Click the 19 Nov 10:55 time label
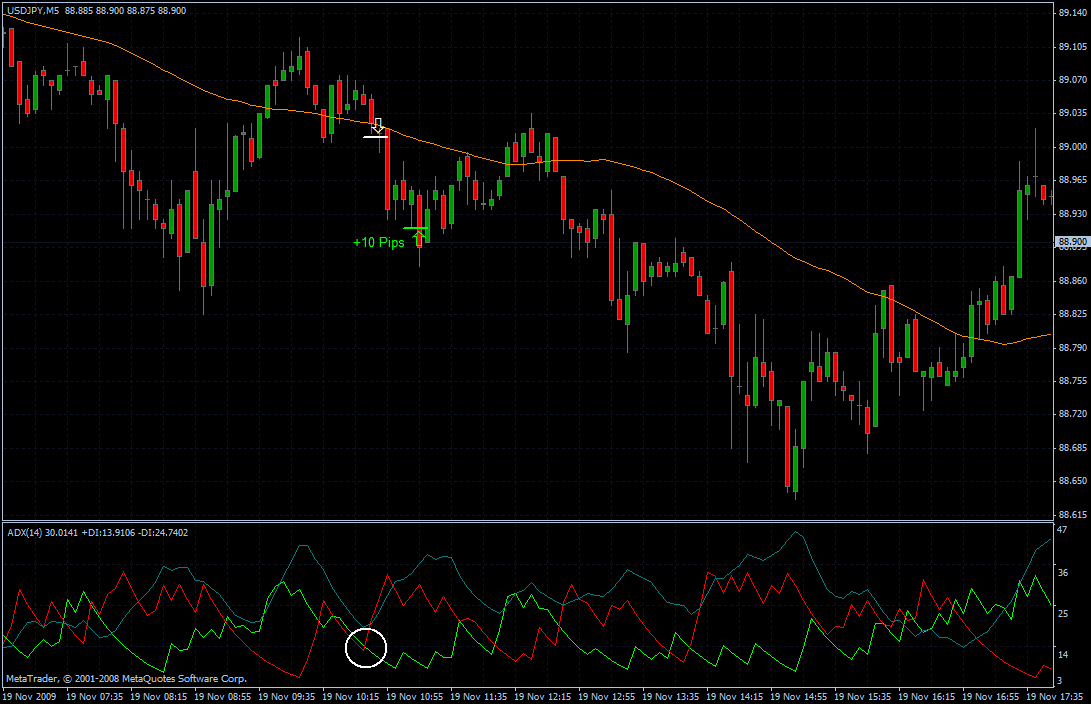1091x704 pixels. coord(414,696)
